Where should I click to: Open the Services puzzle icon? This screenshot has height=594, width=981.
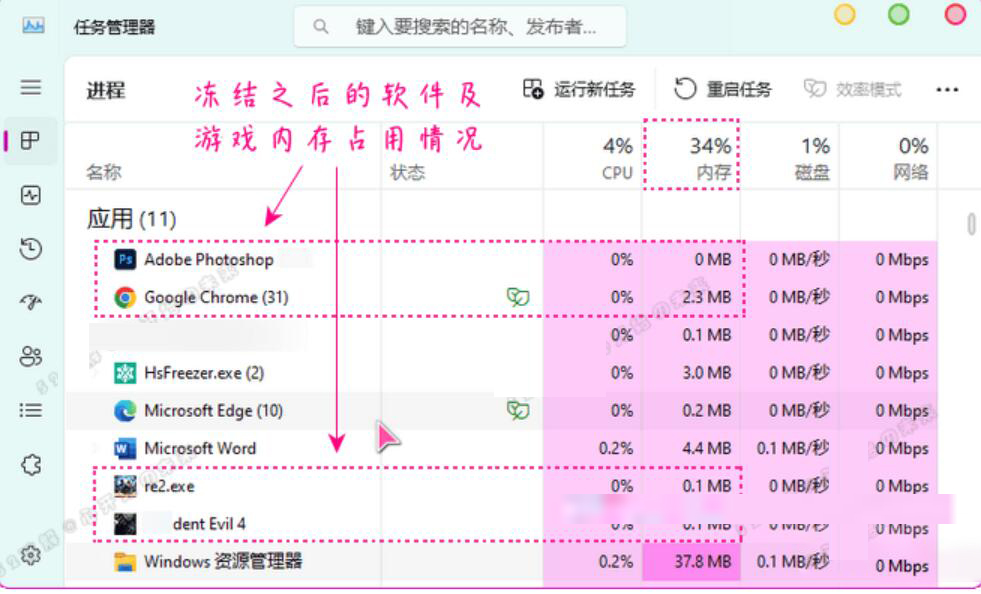31,465
